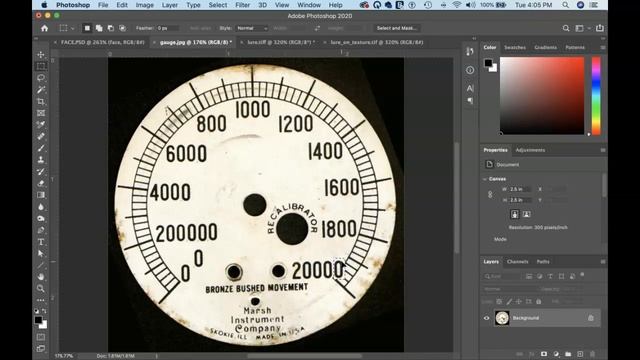Select the Eraser tool

point(41,183)
